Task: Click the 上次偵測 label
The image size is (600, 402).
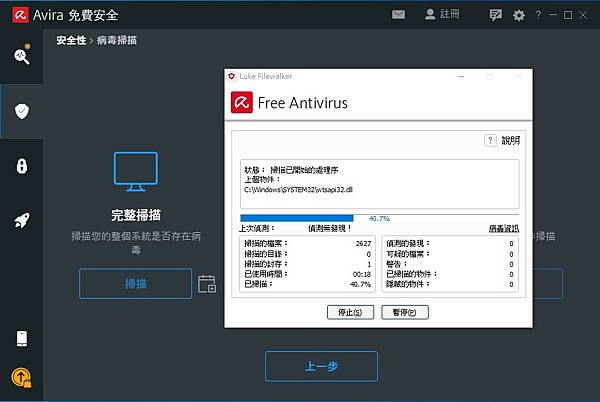Action: [x=257, y=228]
